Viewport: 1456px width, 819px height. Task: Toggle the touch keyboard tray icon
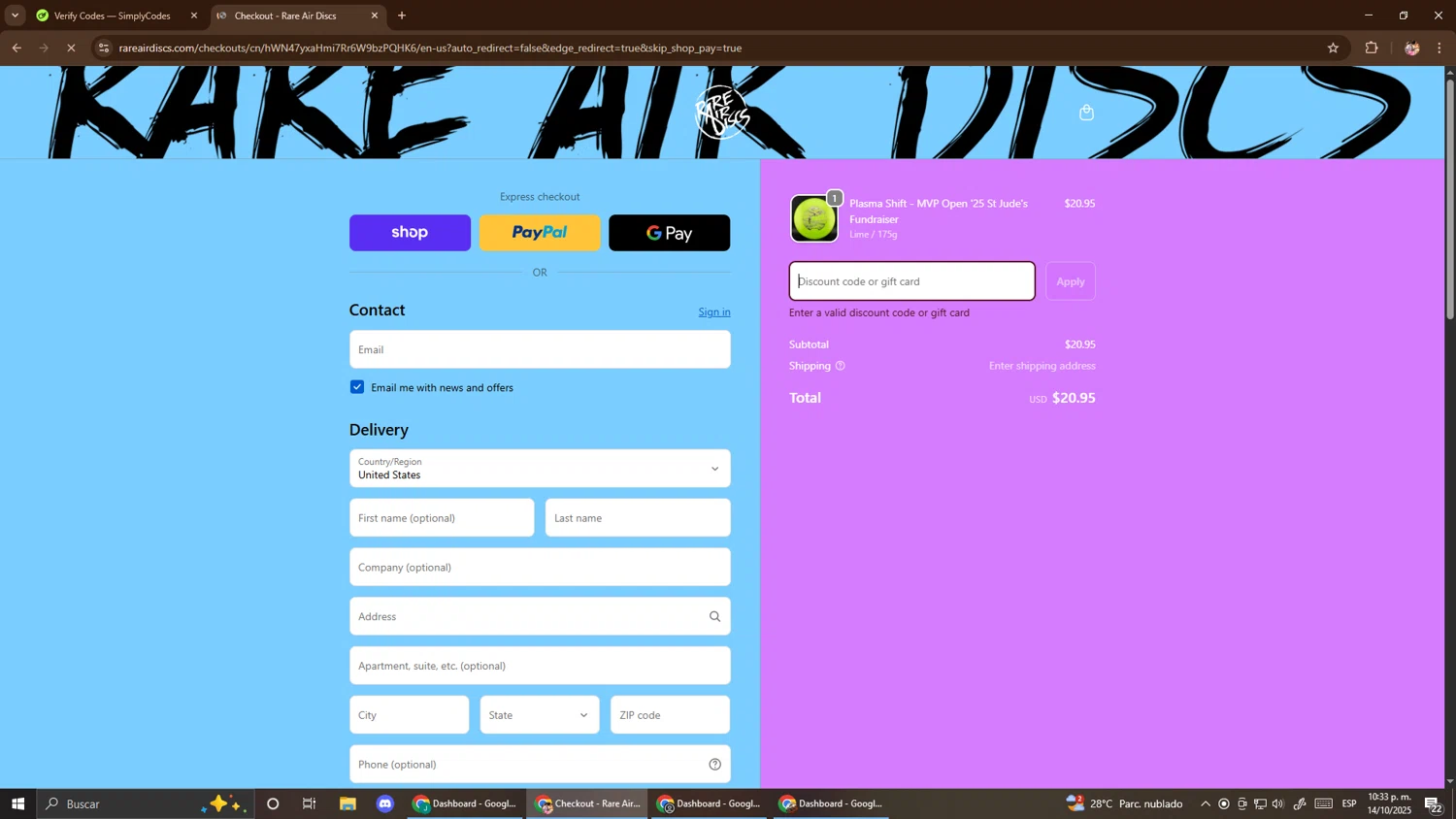(x=1324, y=803)
